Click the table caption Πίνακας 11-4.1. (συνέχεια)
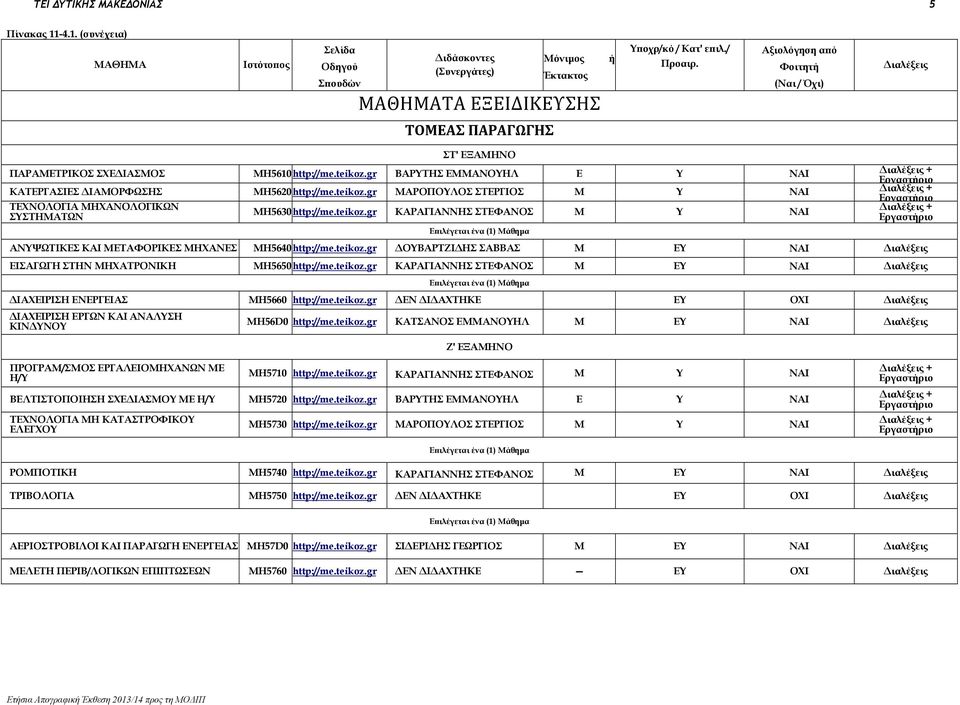The image size is (960, 705). coord(67,34)
